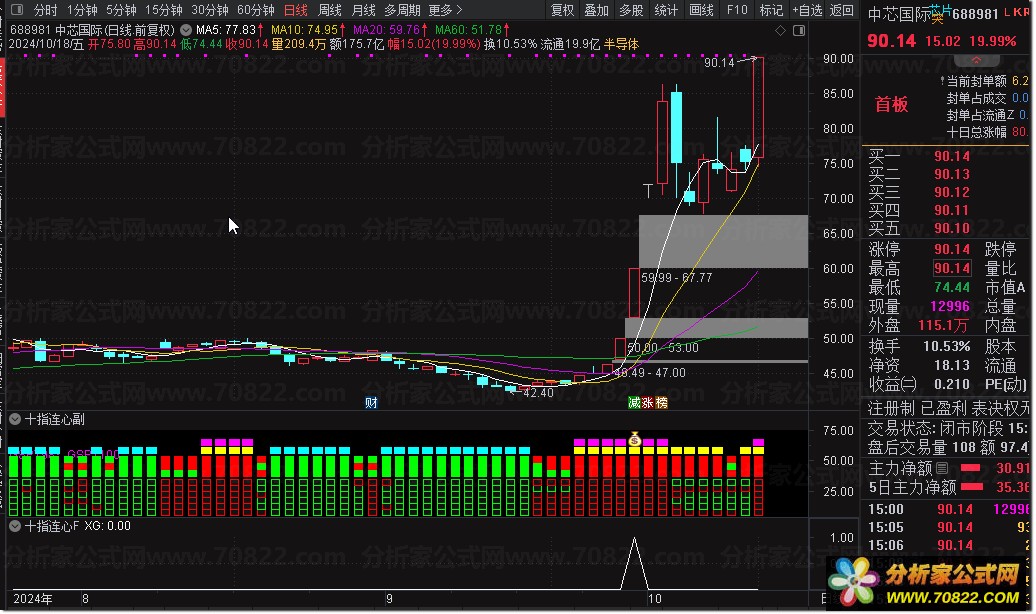Click the 多股 multi-stock button
1036x614 pixels.
[x=631, y=10]
